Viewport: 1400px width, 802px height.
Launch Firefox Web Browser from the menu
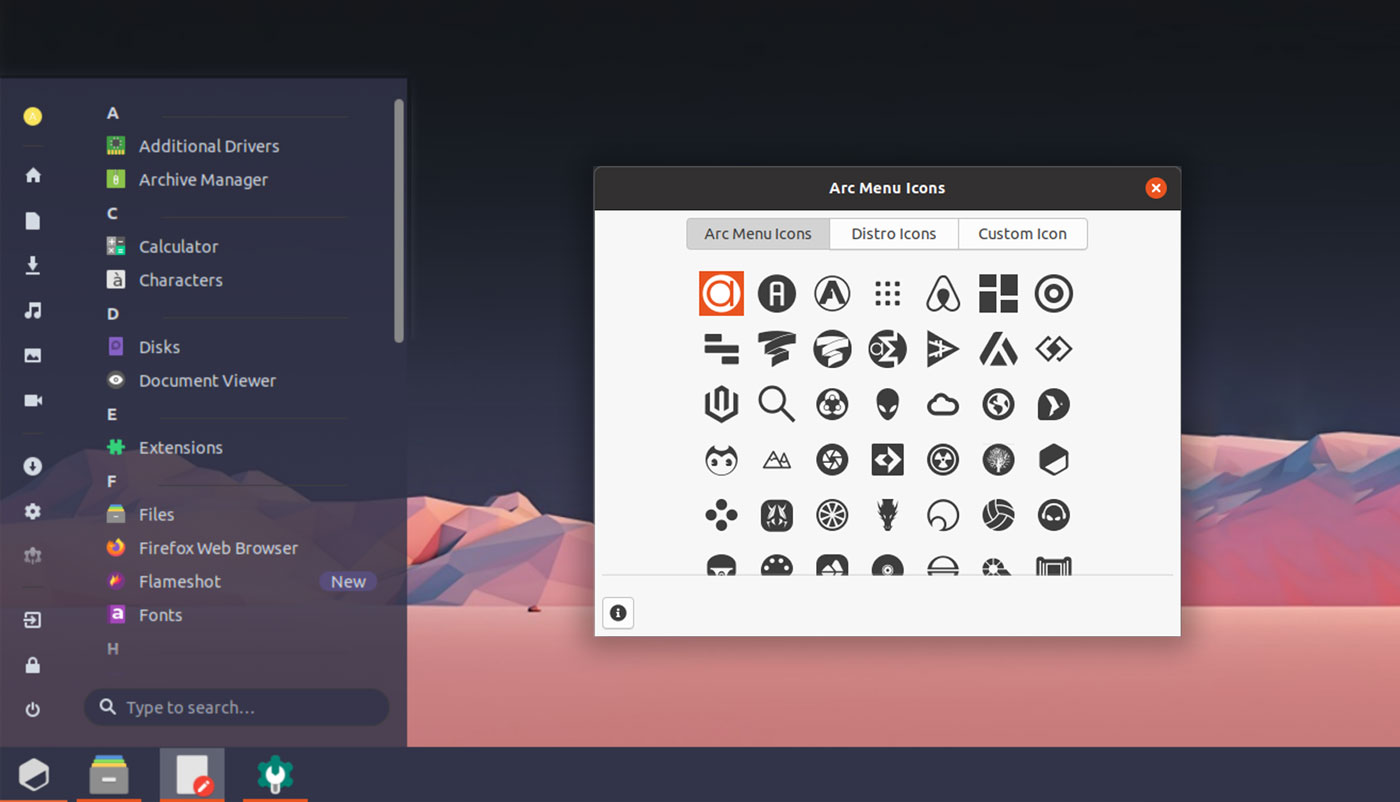(x=217, y=548)
